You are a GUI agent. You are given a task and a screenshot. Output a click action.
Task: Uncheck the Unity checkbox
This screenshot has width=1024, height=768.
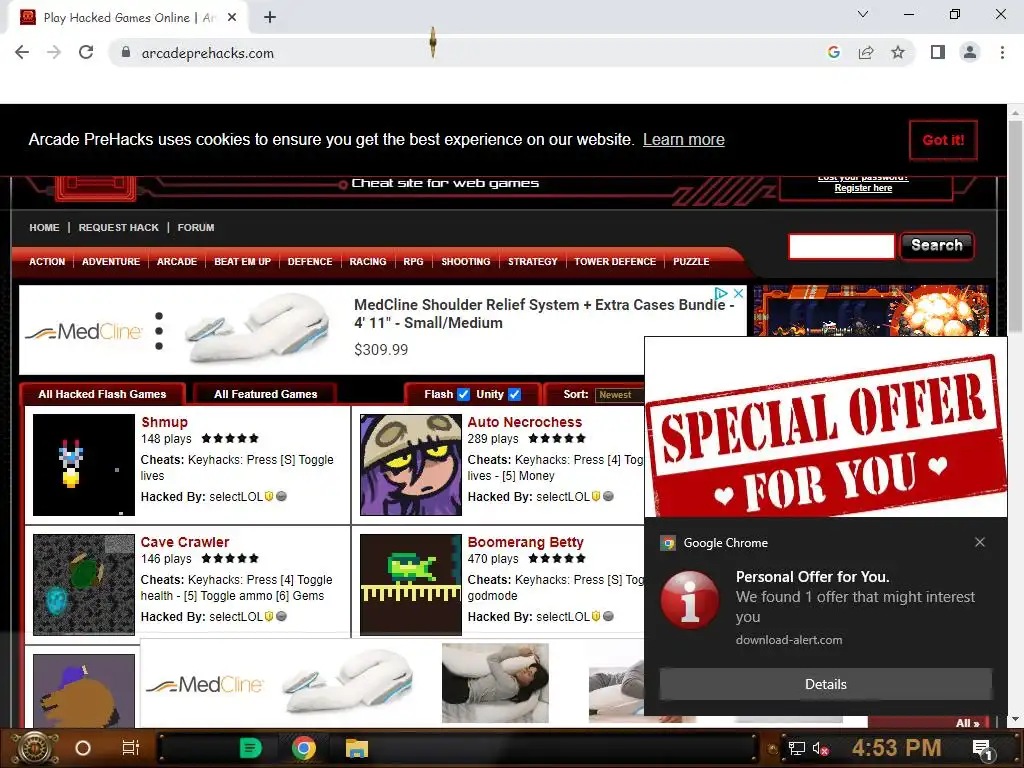515,394
